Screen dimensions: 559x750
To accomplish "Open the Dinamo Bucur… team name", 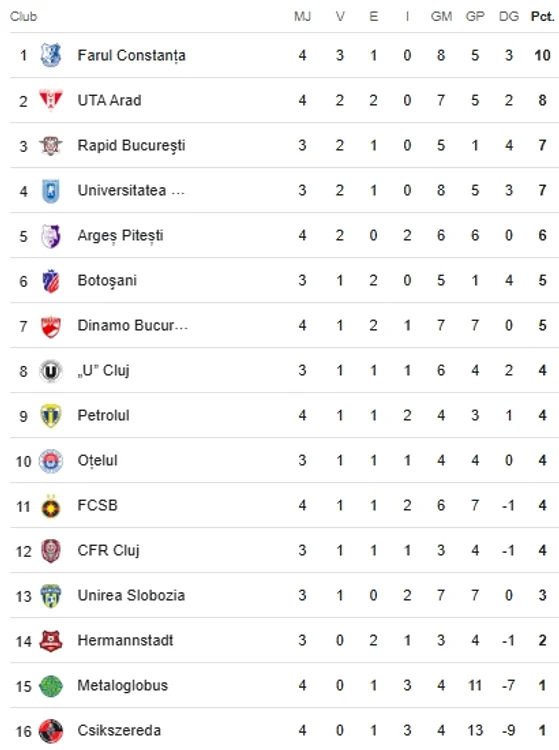I will tap(132, 325).
